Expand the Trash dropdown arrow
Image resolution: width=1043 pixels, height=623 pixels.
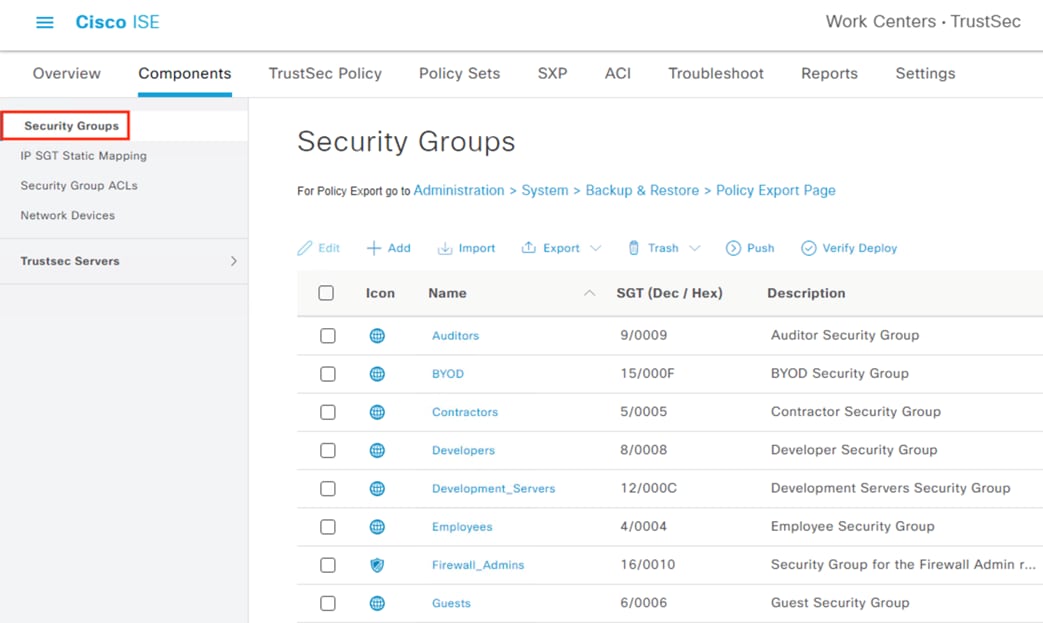tap(695, 248)
